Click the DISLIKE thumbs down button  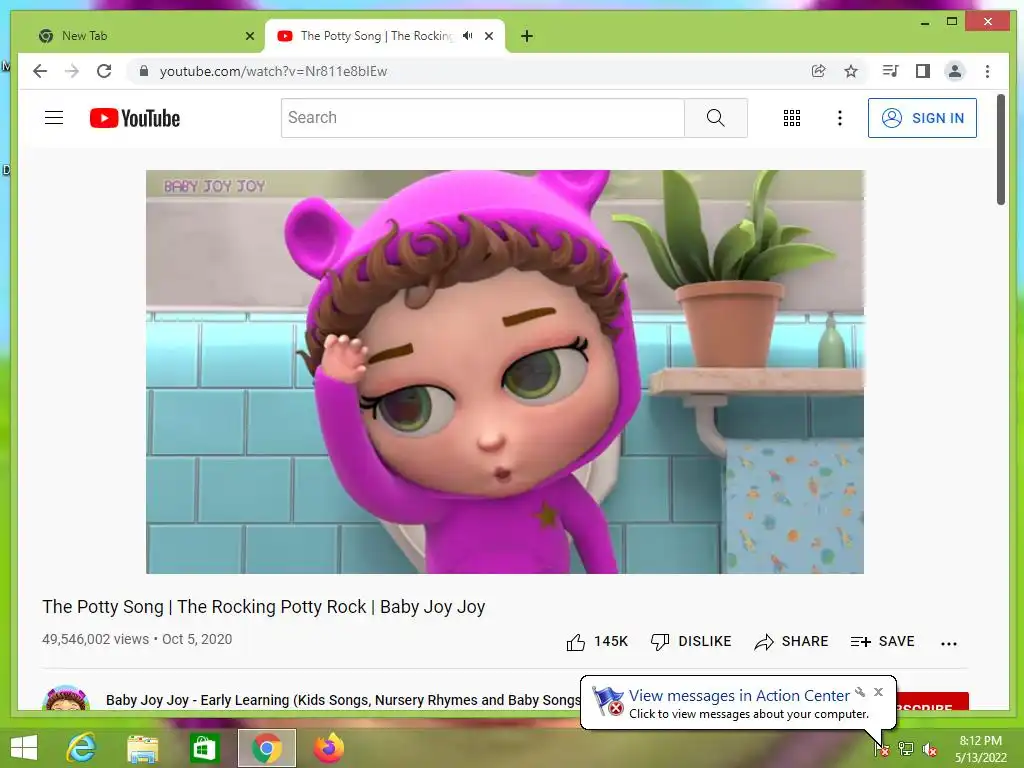[x=691, y=642]
